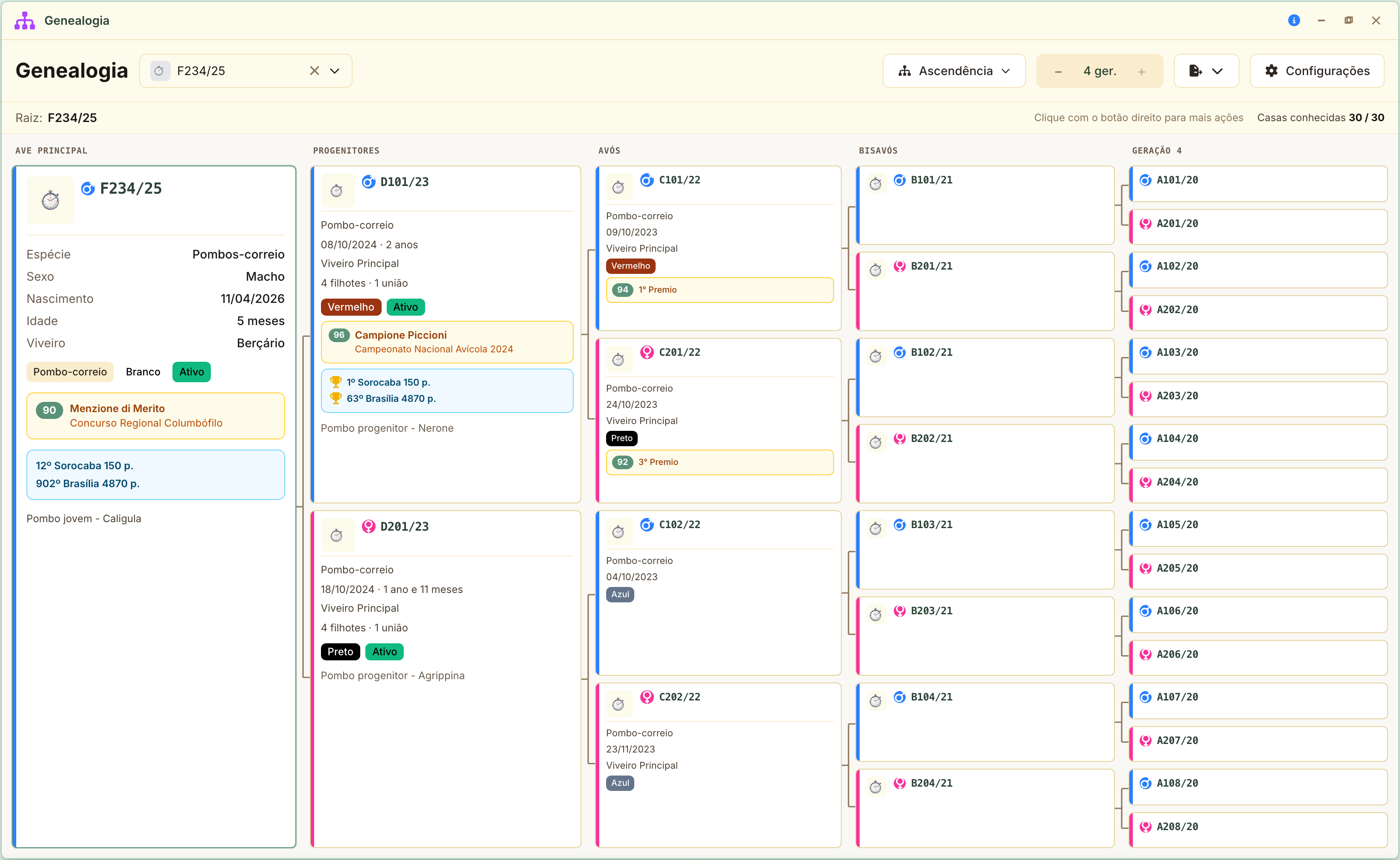Click the Genealogia app logo icon
1400x860 pixels.
(25, 20)
